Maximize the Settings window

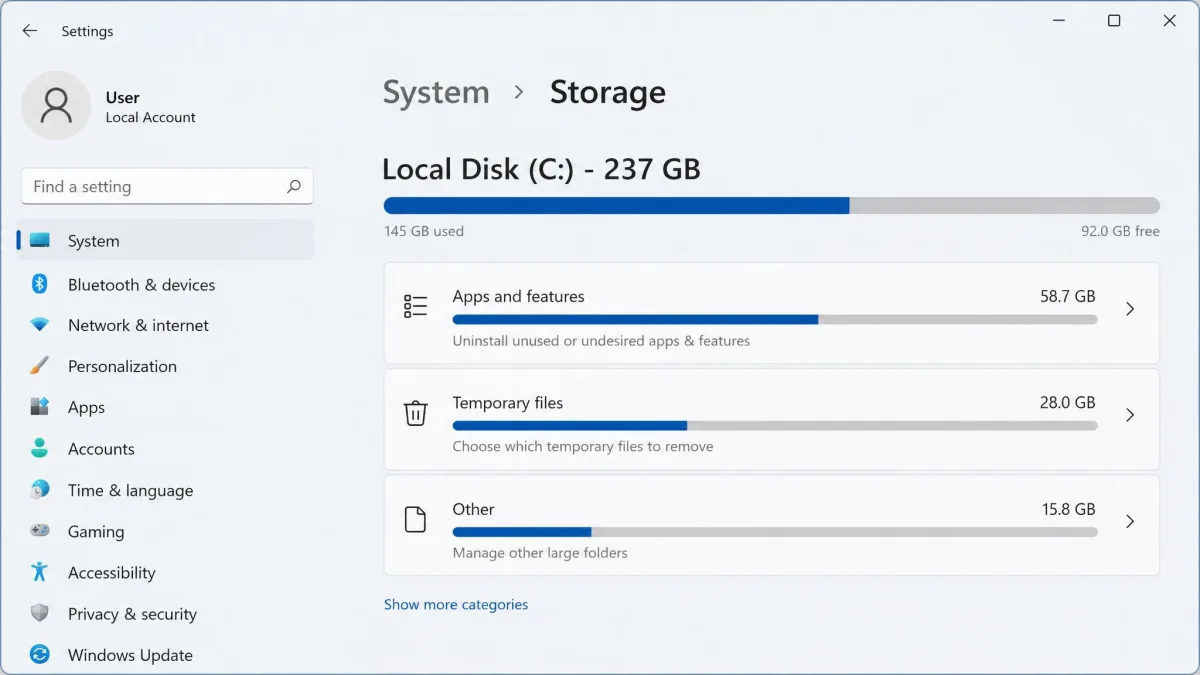pyautogui.click(x=1114, y=21)
